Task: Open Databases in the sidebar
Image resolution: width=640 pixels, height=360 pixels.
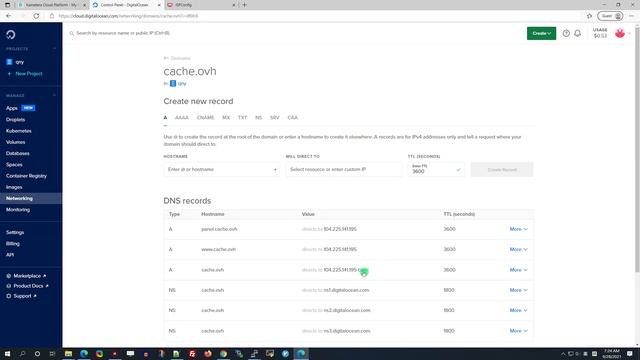Action: [x=18, y=153]
